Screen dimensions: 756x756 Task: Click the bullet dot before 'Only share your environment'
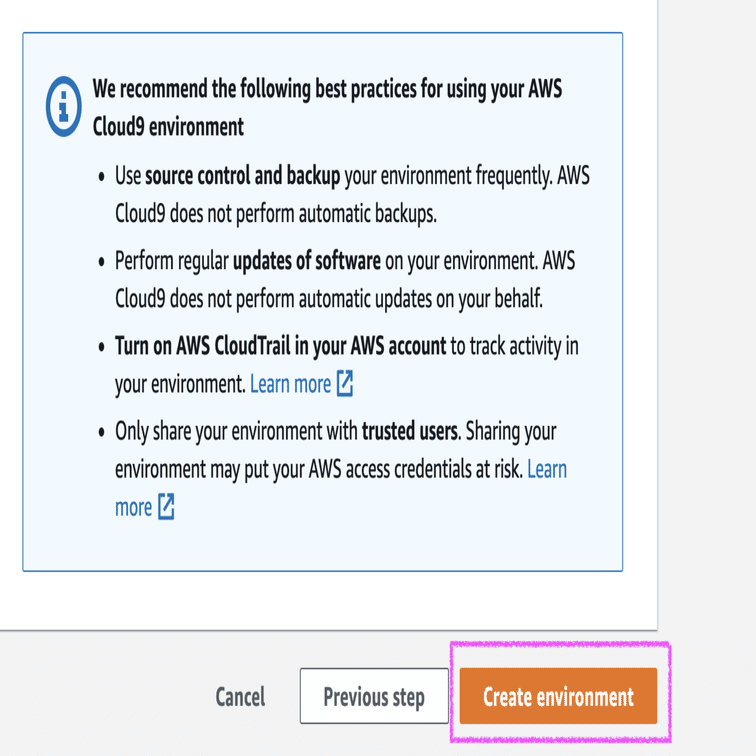tap(103, 433)
